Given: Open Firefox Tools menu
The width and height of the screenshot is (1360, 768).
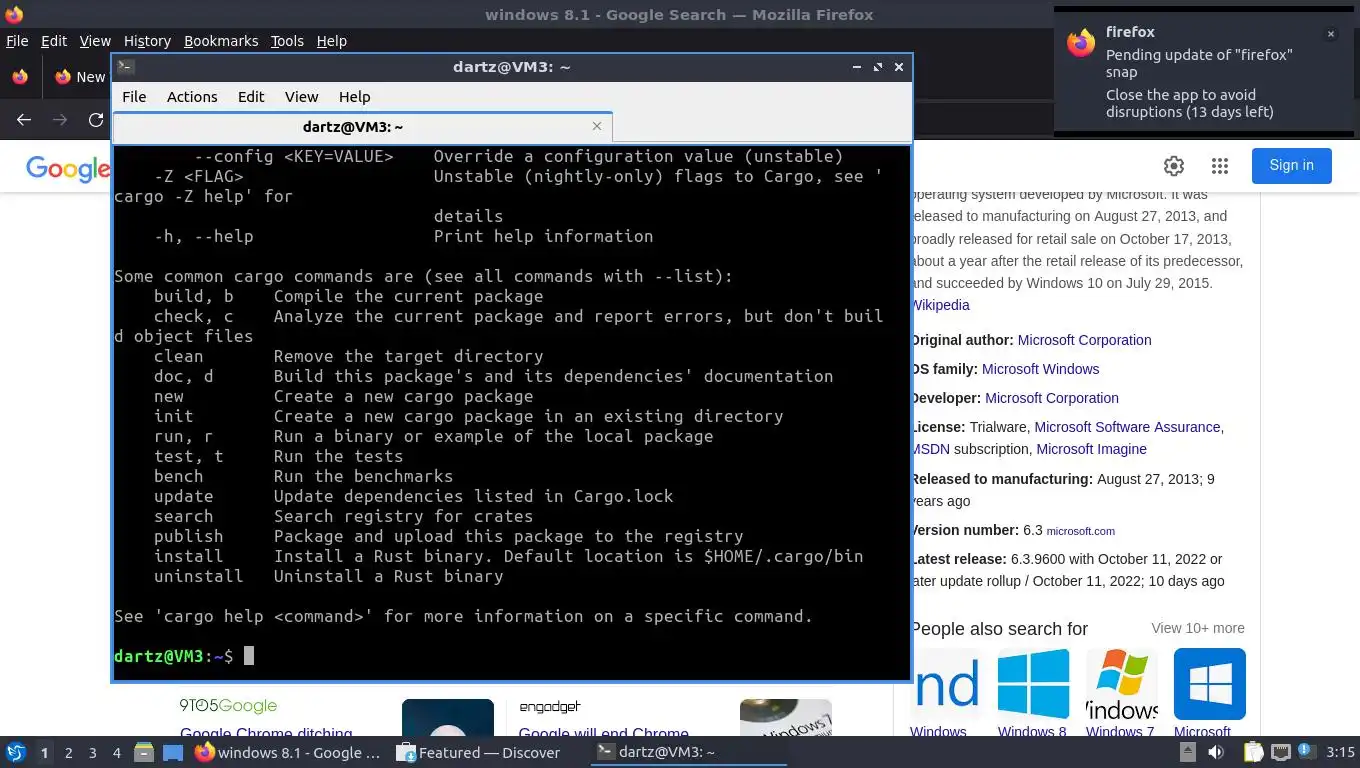Looking at the screenshot, I should point(287,41).
